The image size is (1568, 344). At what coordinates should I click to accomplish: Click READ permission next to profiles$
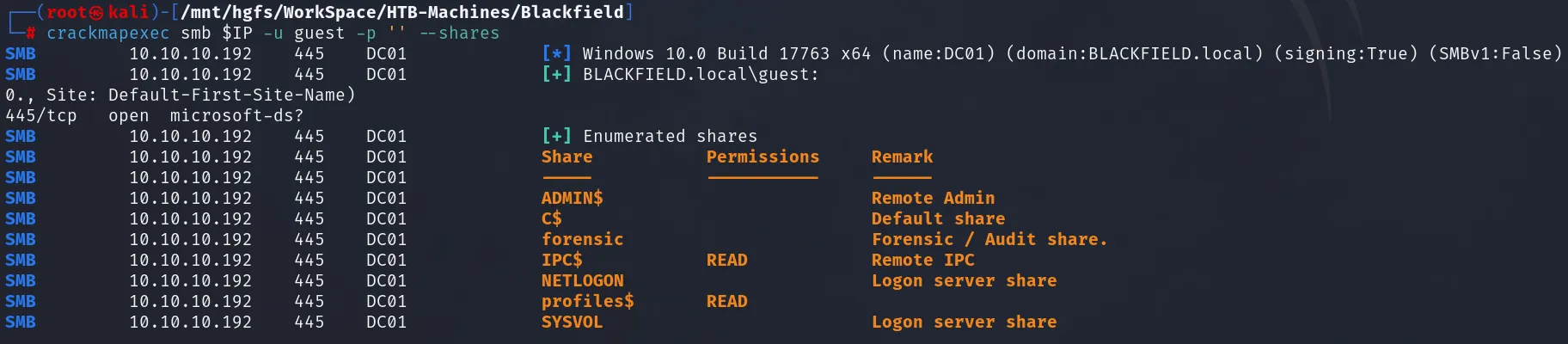727,301
